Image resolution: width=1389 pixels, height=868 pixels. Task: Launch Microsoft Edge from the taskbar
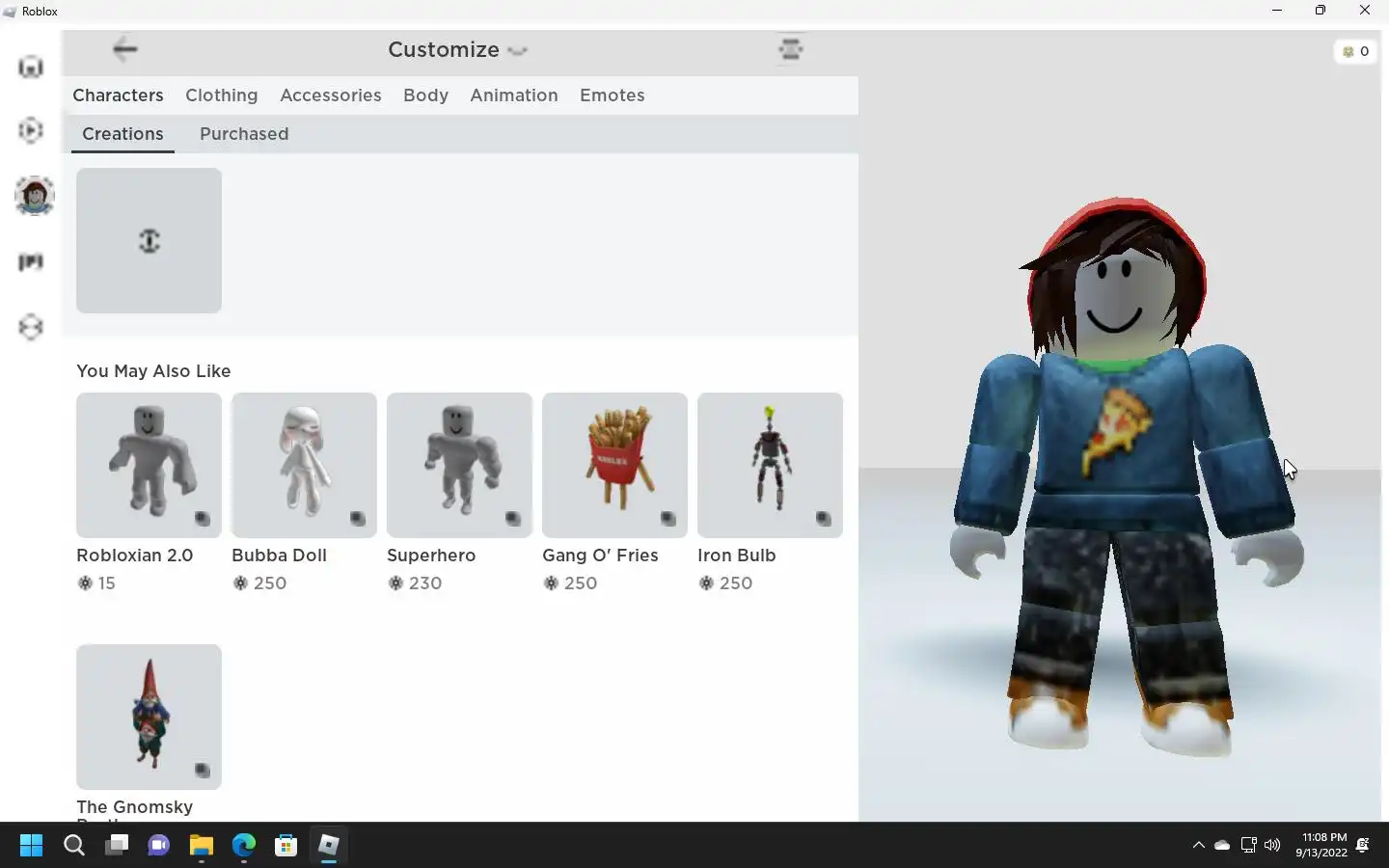(243, 846)
